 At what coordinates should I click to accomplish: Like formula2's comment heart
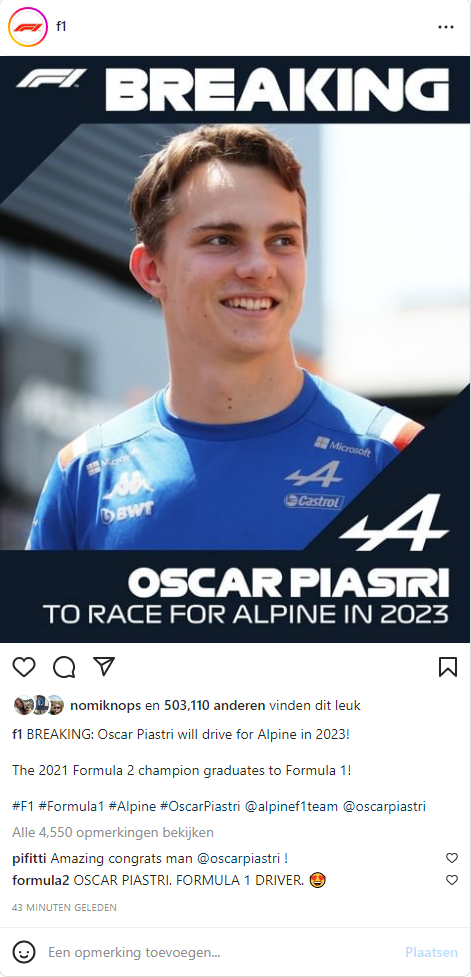(x=452, y=880)
